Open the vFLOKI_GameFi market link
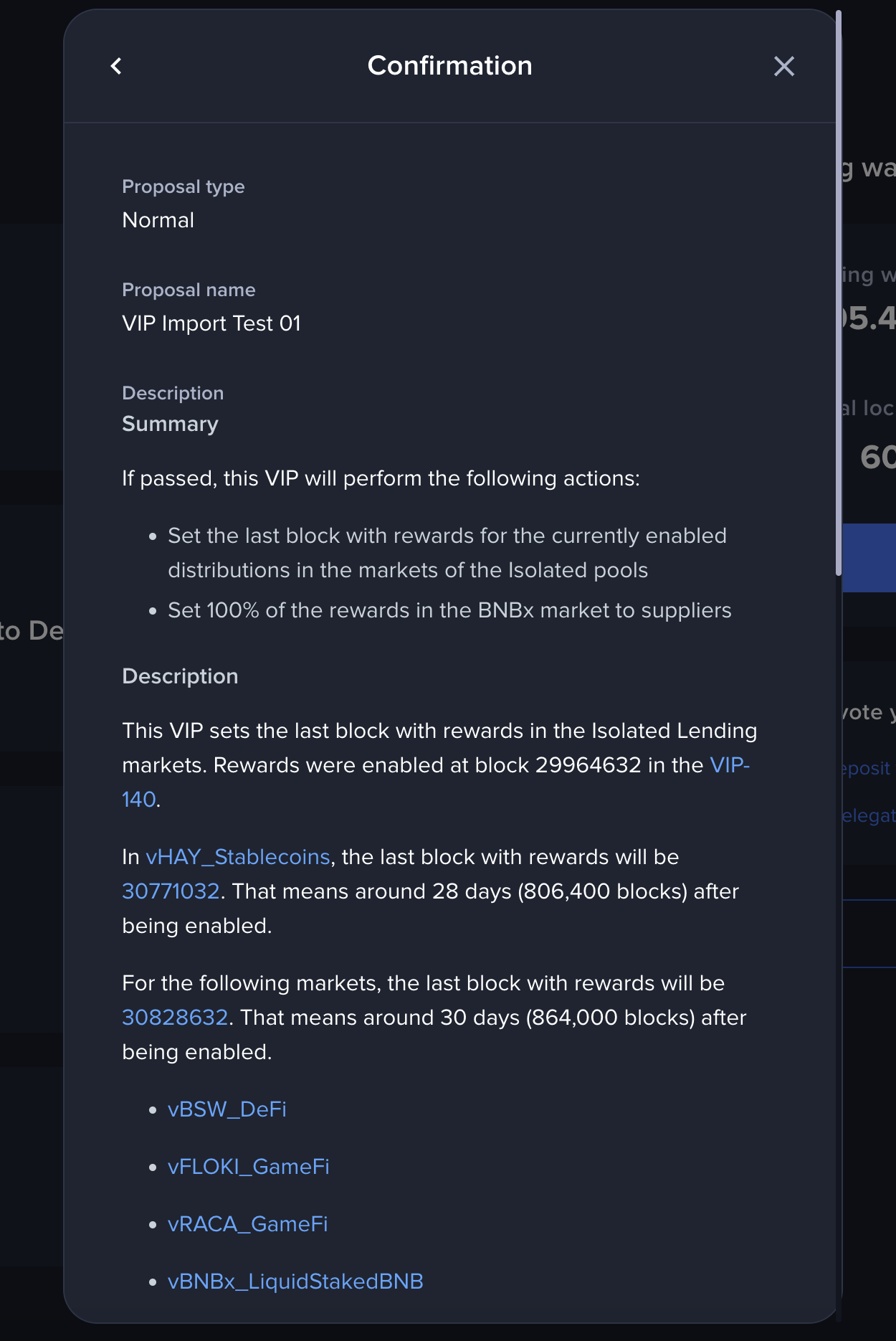The image size is (896, 1341). [249, 1167]
